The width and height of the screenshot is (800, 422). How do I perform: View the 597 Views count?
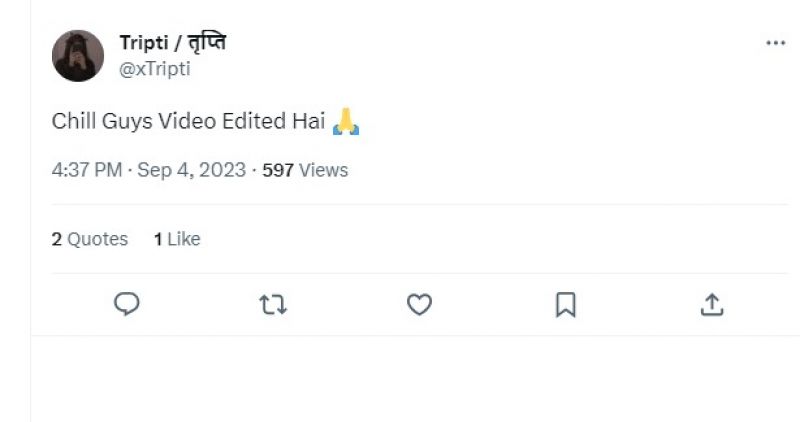(304, 170)
